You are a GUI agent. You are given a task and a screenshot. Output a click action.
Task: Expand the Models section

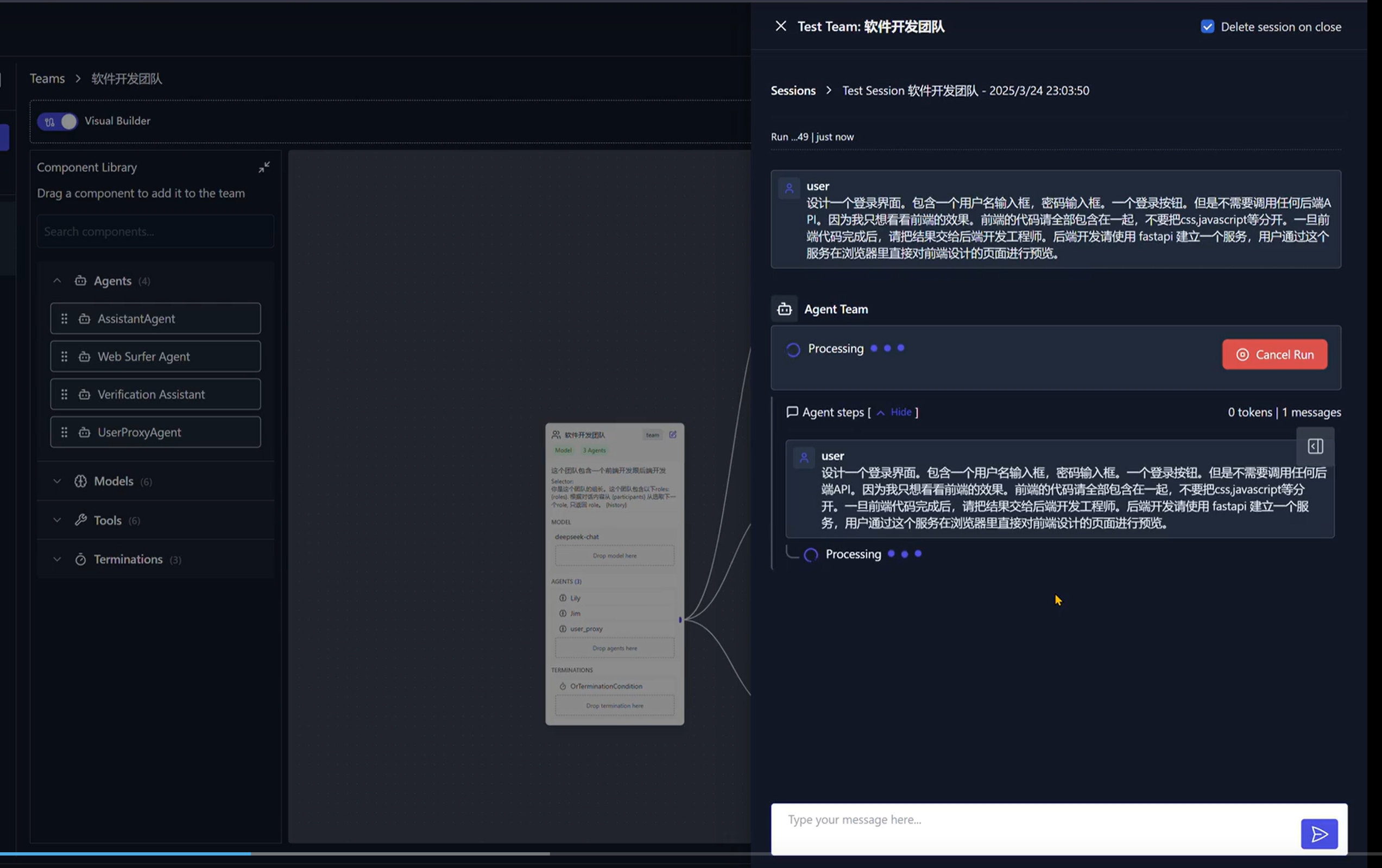click(57, 481)
